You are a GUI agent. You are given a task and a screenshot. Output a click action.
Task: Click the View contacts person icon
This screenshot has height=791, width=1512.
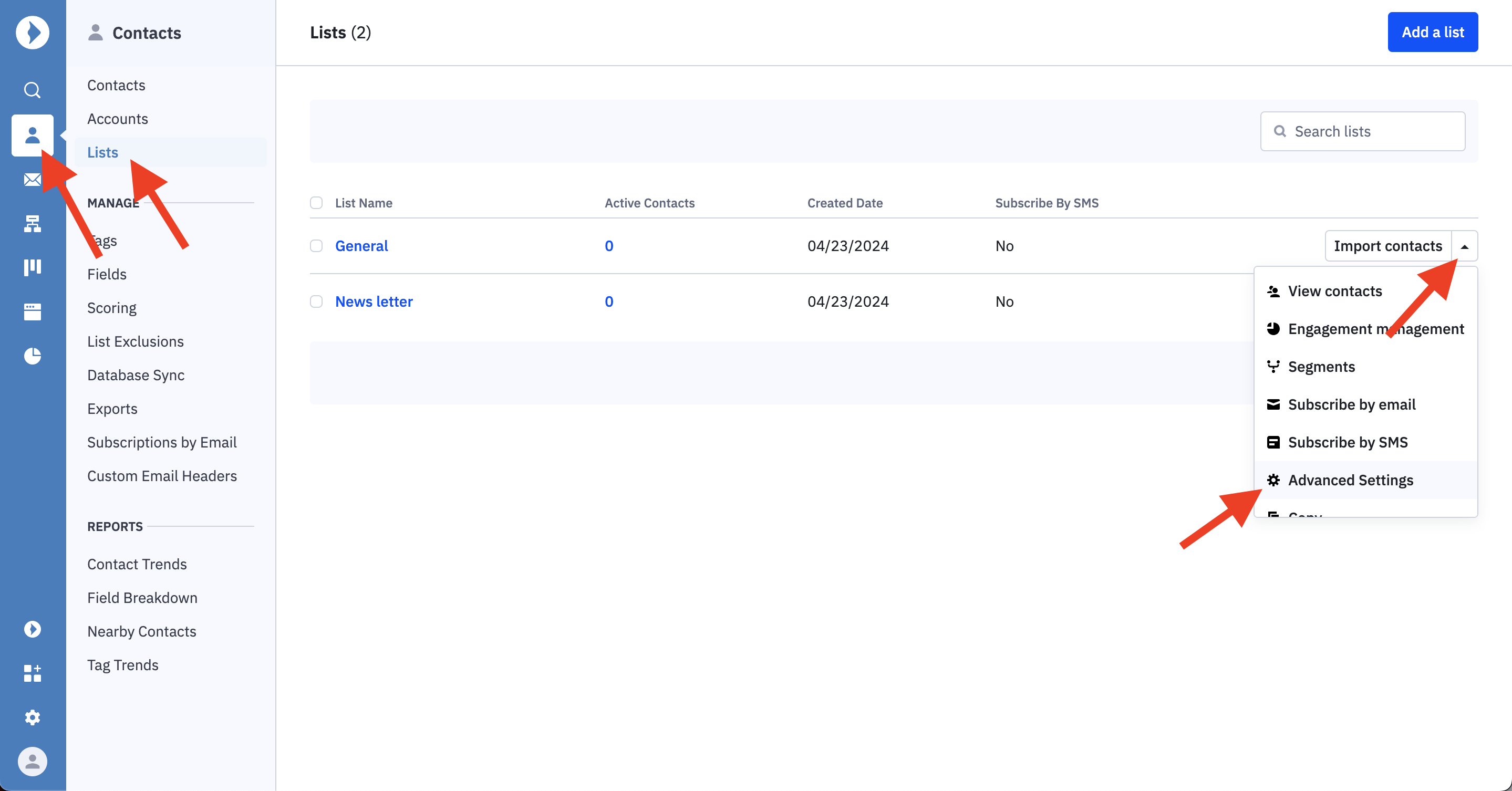(x=1273, y=291)
